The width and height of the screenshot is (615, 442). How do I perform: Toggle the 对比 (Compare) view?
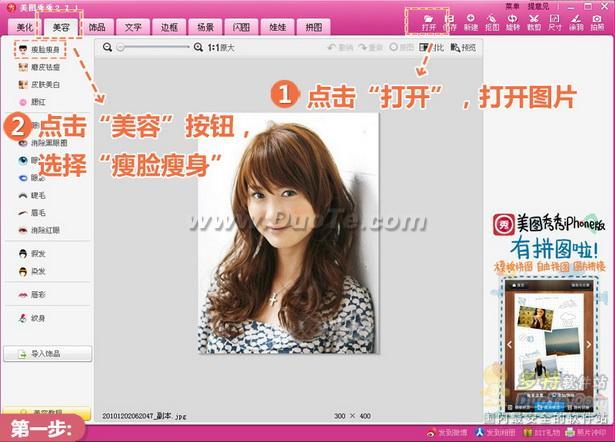coord(431,47)
